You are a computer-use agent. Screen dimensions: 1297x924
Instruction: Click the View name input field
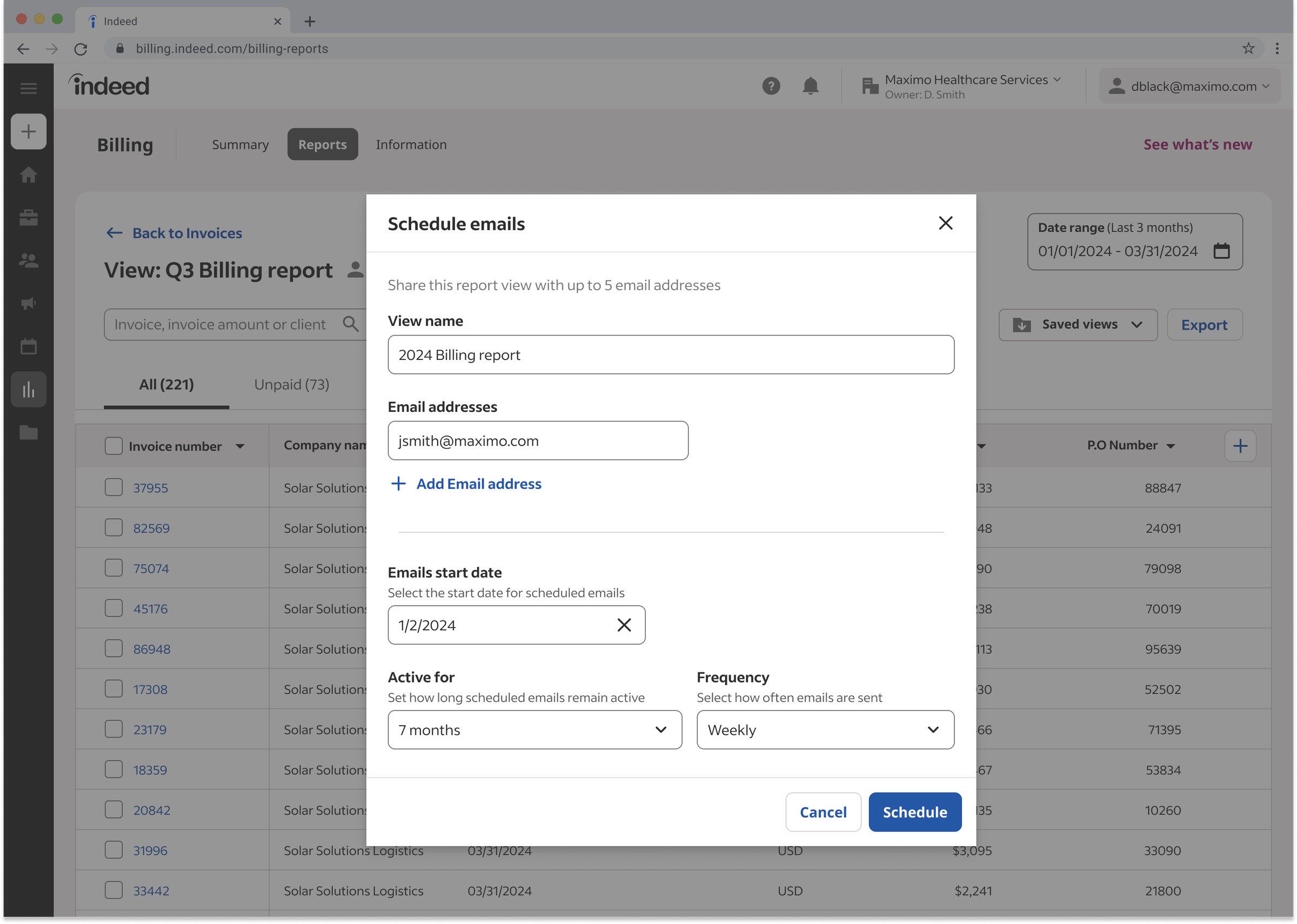pyautogui.click(x=671, y=355)
